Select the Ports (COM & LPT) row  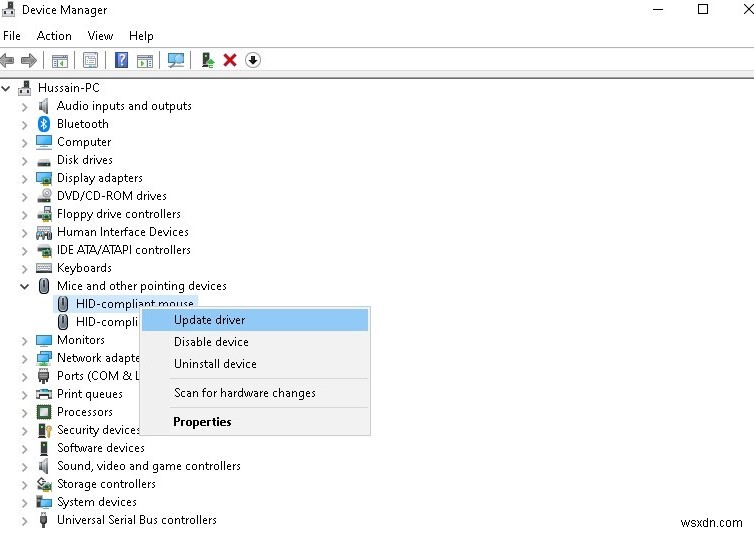click(98, 376)
